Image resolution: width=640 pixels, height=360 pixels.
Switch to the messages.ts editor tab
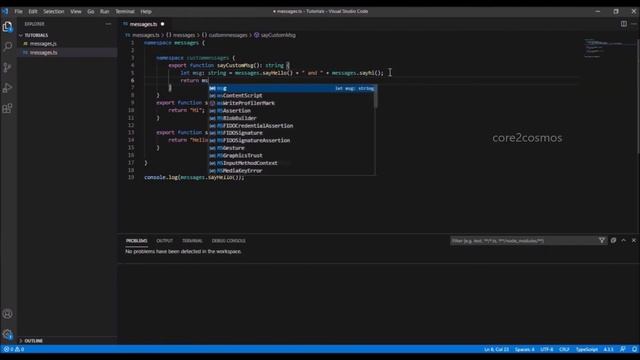click(143, 24)
